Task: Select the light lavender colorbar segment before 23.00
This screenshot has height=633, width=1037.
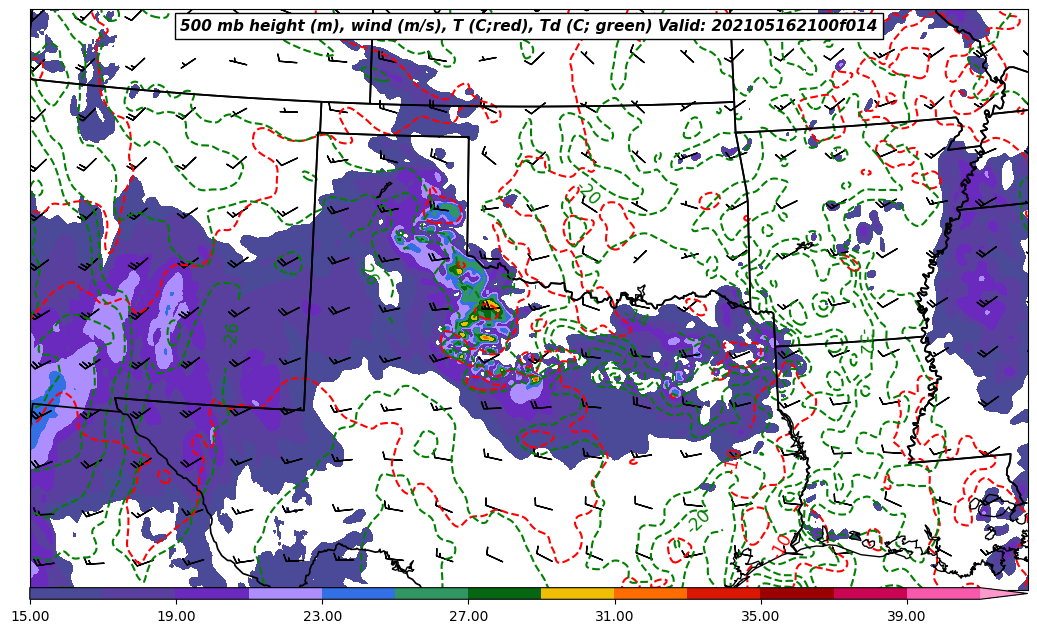Action: tap(286, 593)
